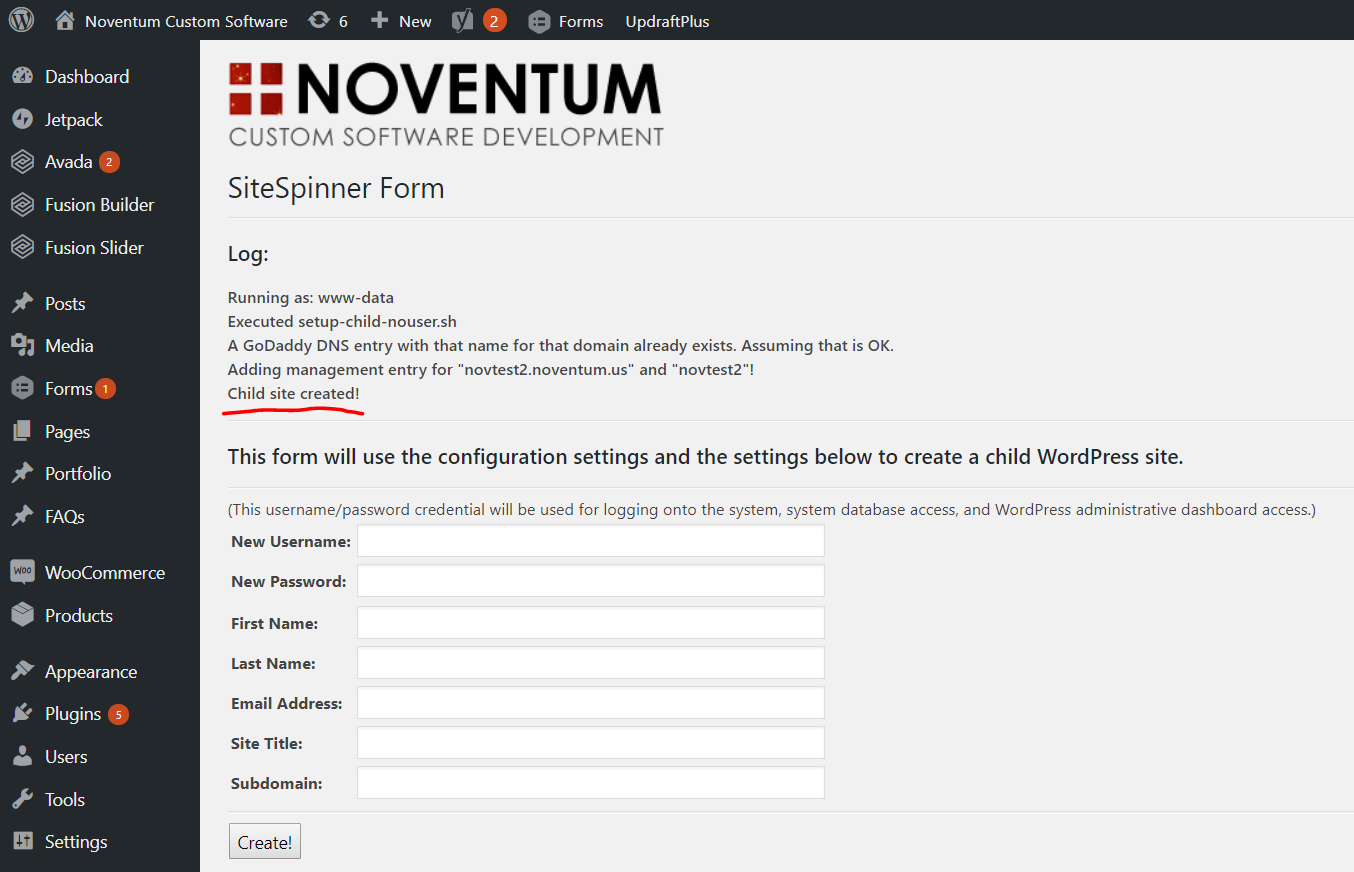Open the Fusion Builder menu

tap(99, 205)
